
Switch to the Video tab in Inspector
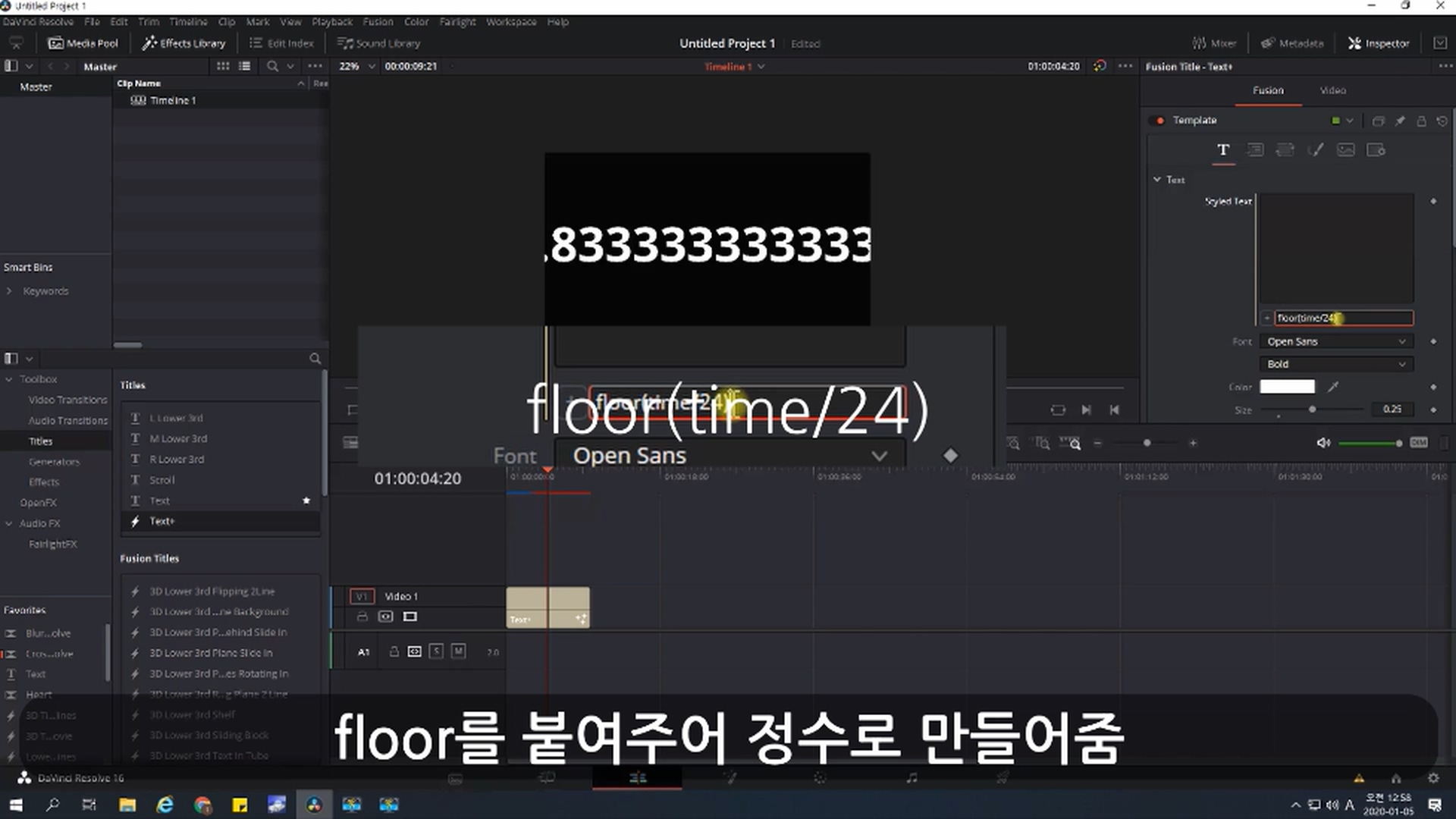click(1332, 90)
